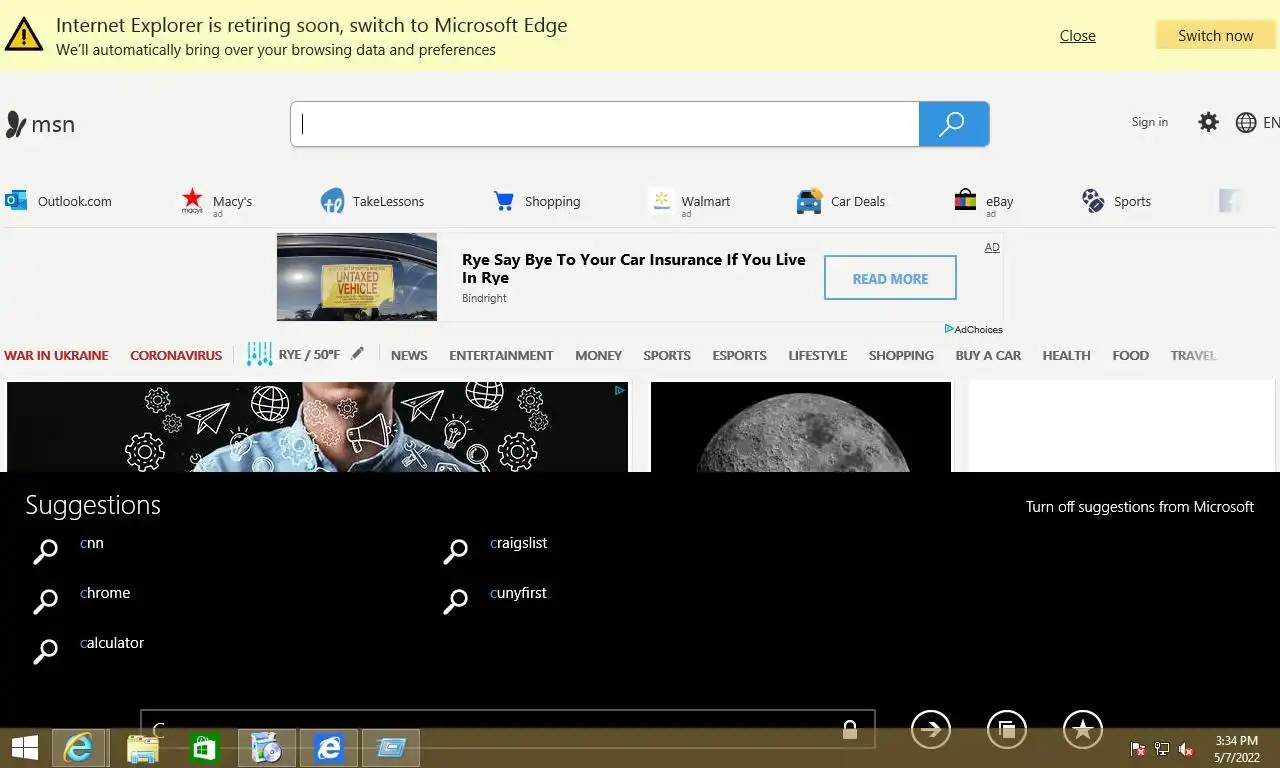The image size is (1280, 768).
Task: Click the forward arrow button in IE bar
Action: click(931, 729)
